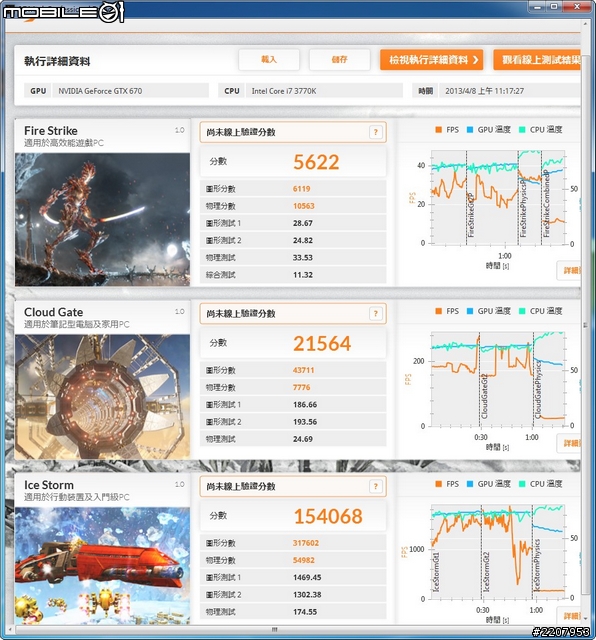596x640 pixels.
Task: Click Fire Strike graphics test 2 value 24.82
Action: pos(303,240)
